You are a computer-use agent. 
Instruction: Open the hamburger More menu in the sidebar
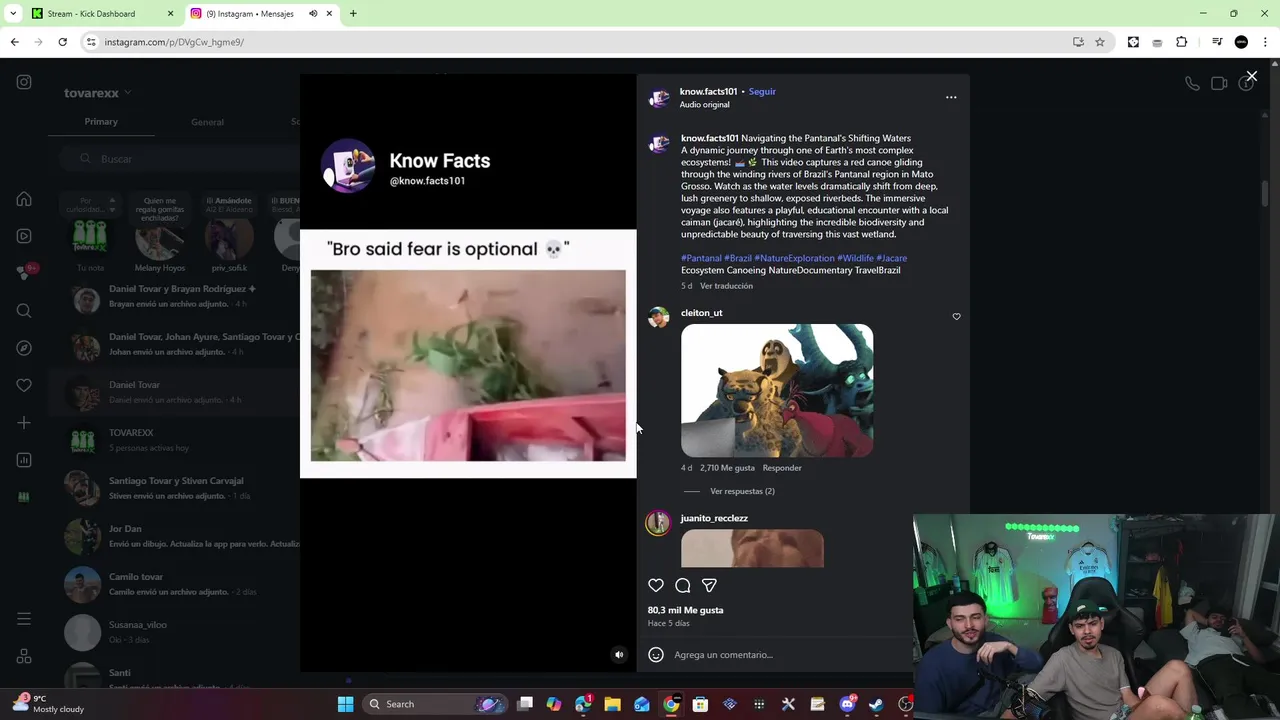24,619
